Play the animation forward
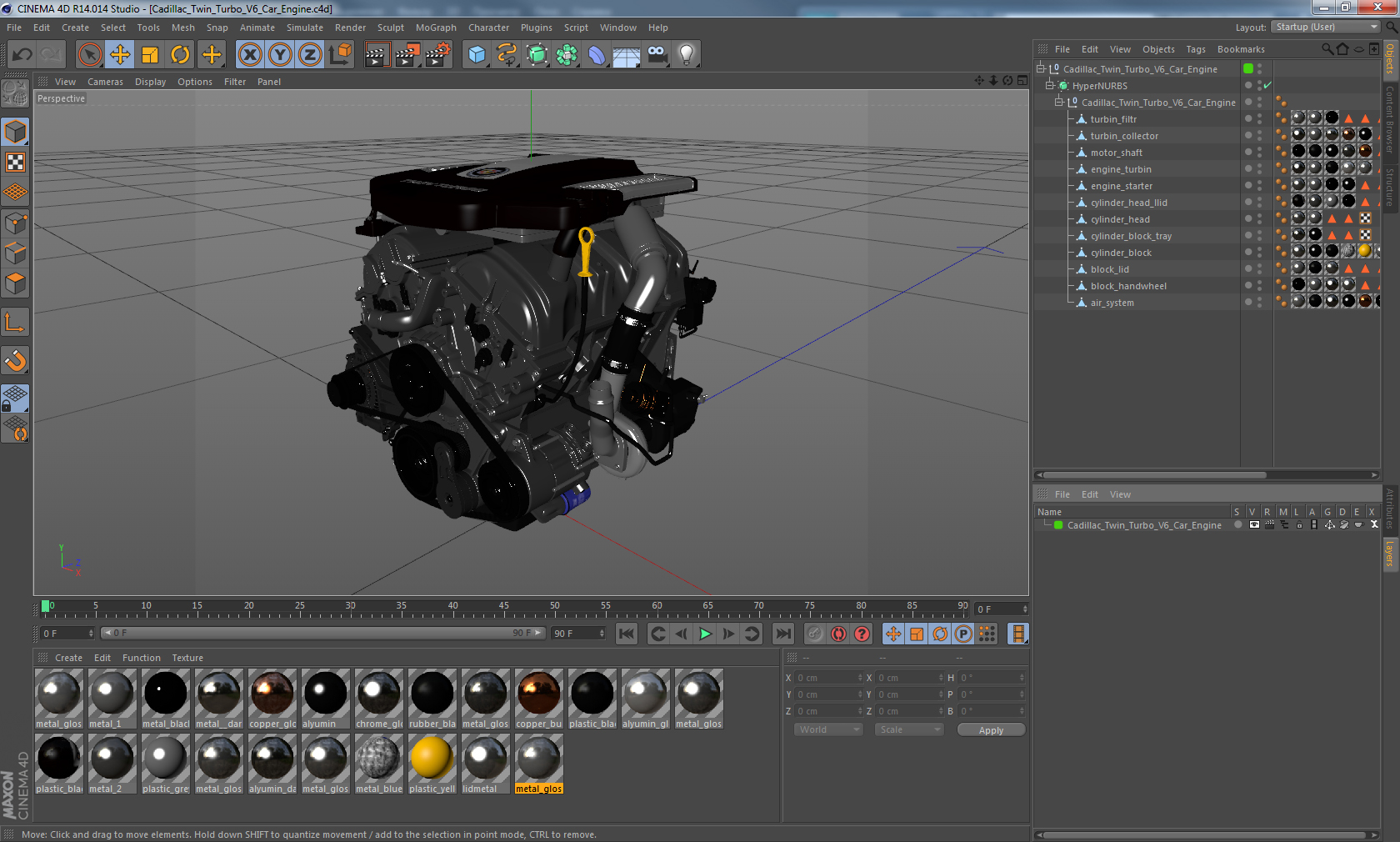The image size is (1400, 842). click(x=705, y=634)
